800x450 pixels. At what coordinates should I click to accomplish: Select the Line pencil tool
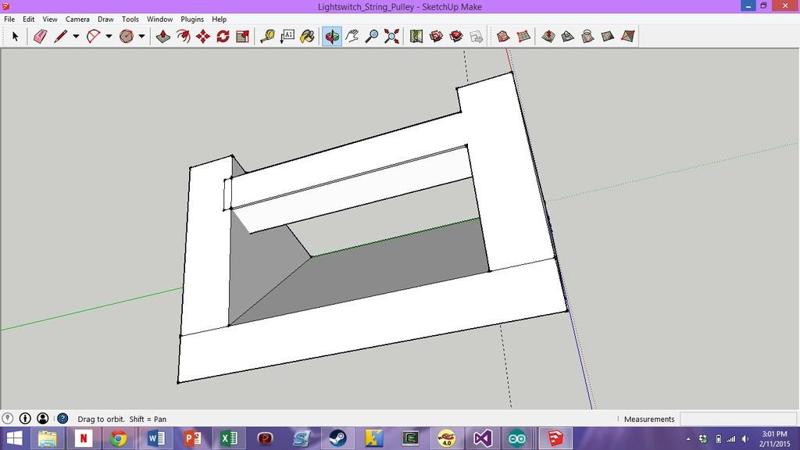(x=61, y=36)
